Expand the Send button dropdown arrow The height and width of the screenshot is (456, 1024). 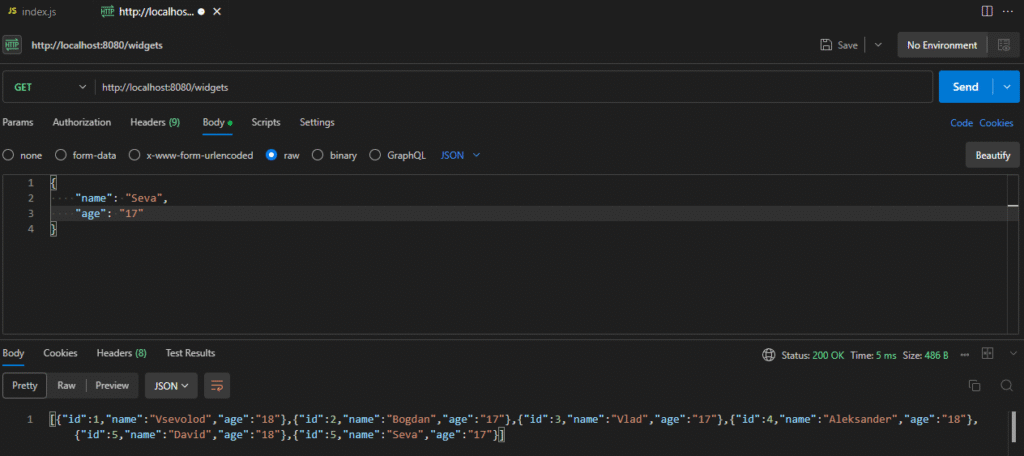click(x=1007, y=87)
